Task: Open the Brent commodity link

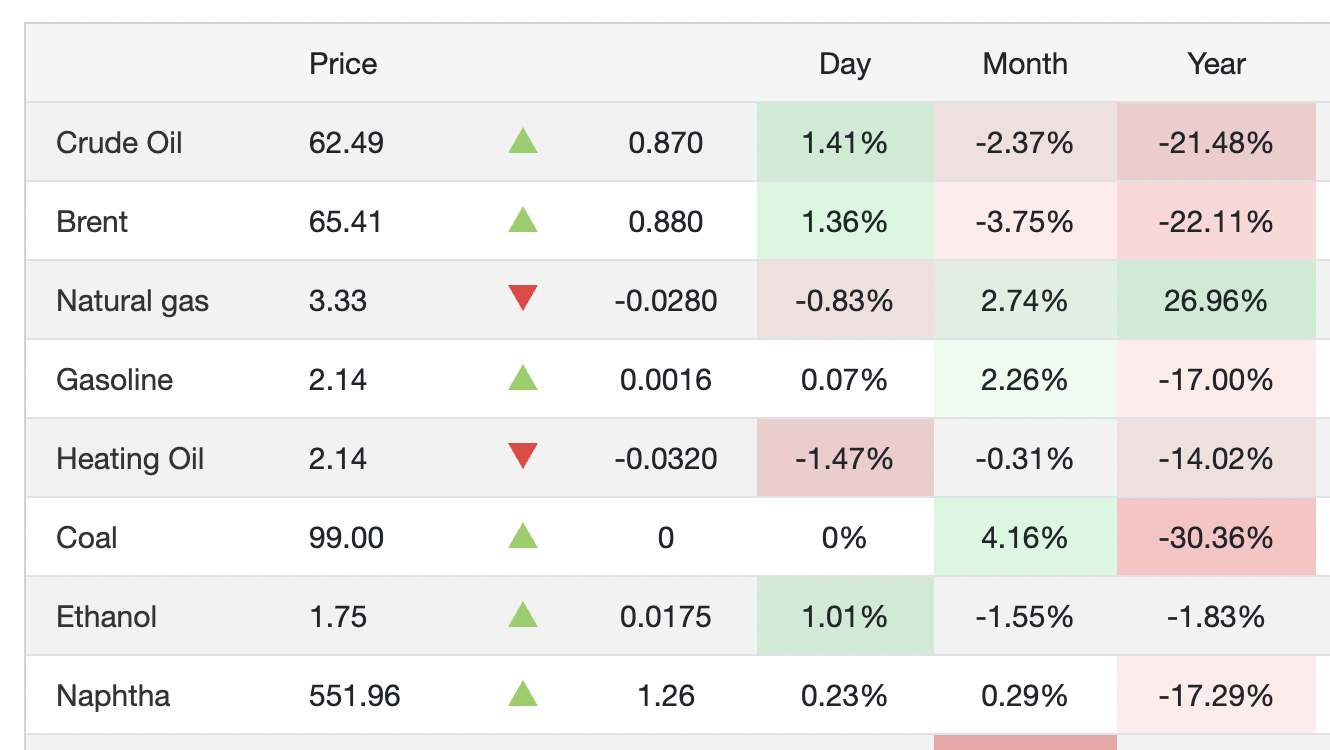Action: click(92, 221)
